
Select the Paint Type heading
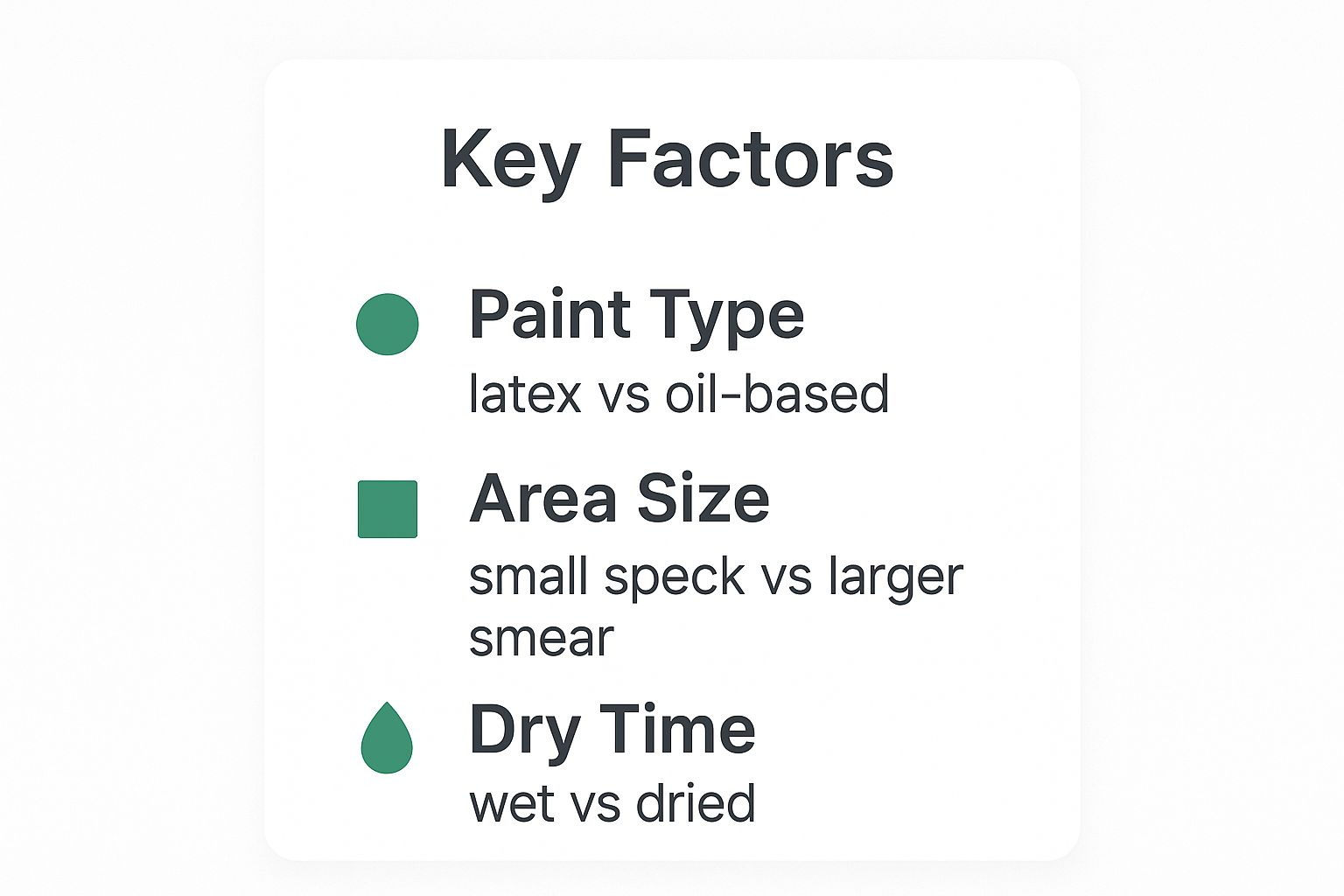636,315
